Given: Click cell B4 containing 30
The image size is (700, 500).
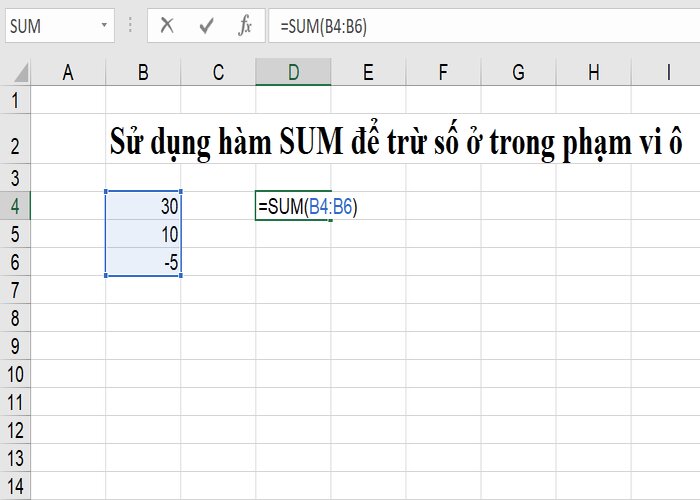Looking at the screenshot, I should point(143,206).
